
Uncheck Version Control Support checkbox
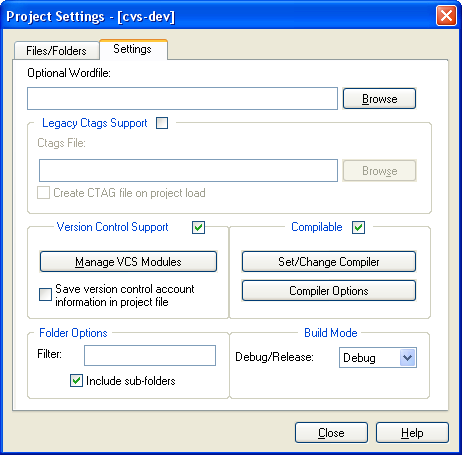(x=198, y=228)
